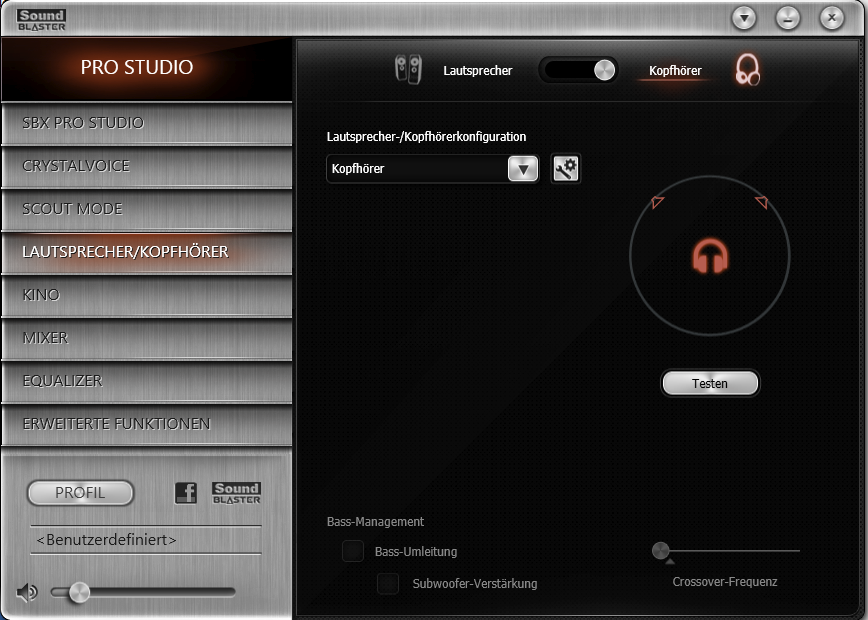Click the Bass-Management heading text
The image size is (868, 620).
coord(375,521)
